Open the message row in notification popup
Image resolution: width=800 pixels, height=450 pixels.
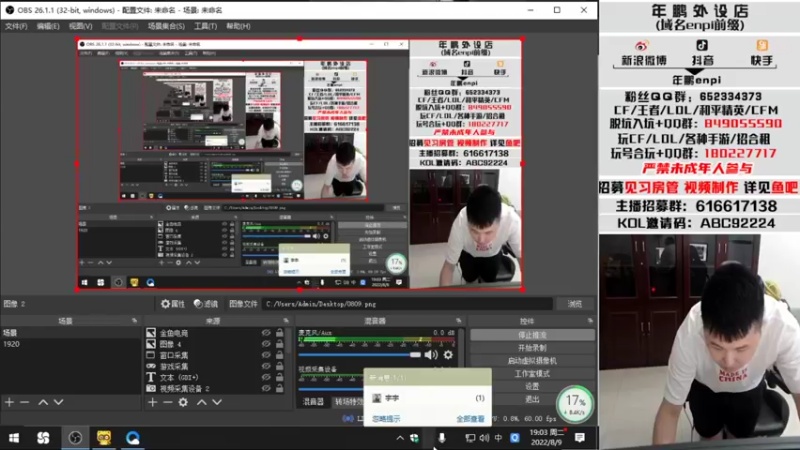pos(428,398)
